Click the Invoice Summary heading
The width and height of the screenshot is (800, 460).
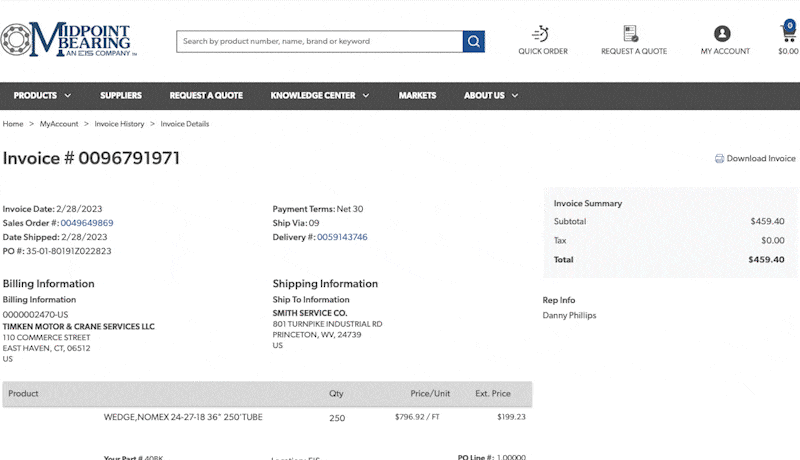(588, 203)
